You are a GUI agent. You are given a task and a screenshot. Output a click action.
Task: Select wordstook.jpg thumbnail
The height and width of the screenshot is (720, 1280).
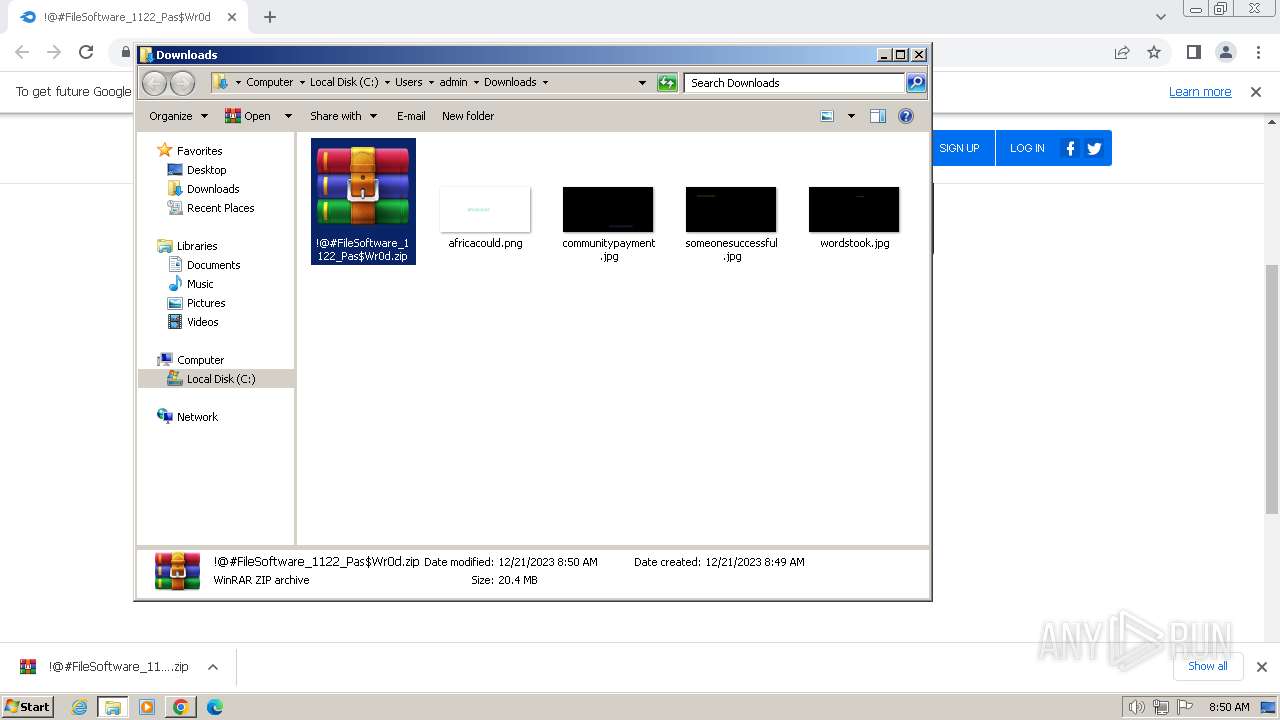point(854,210)
